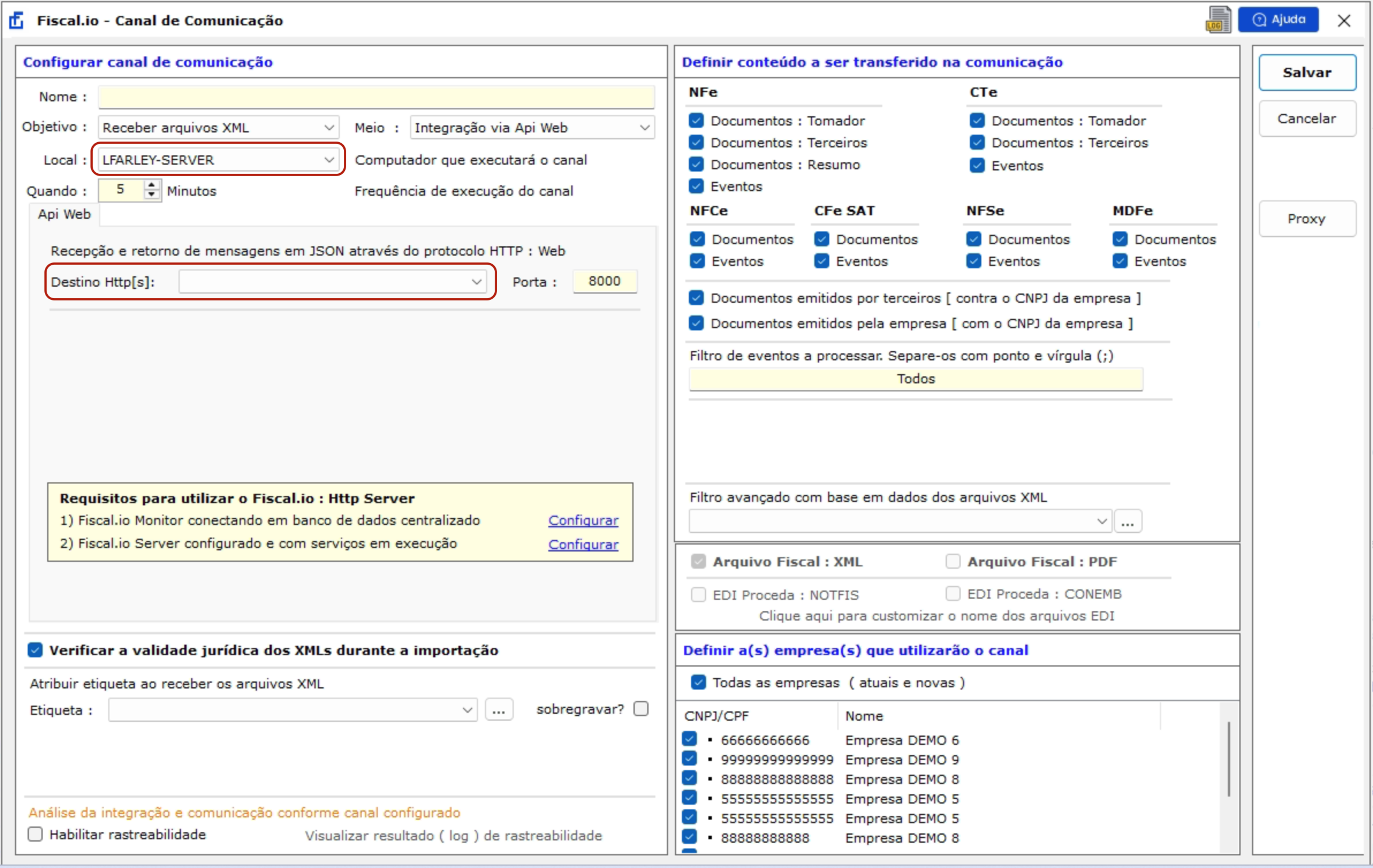Uncheck Documentos emitidos pela empresa
Viewport: 1373px width, 868px height.
(x=696, y=323)
